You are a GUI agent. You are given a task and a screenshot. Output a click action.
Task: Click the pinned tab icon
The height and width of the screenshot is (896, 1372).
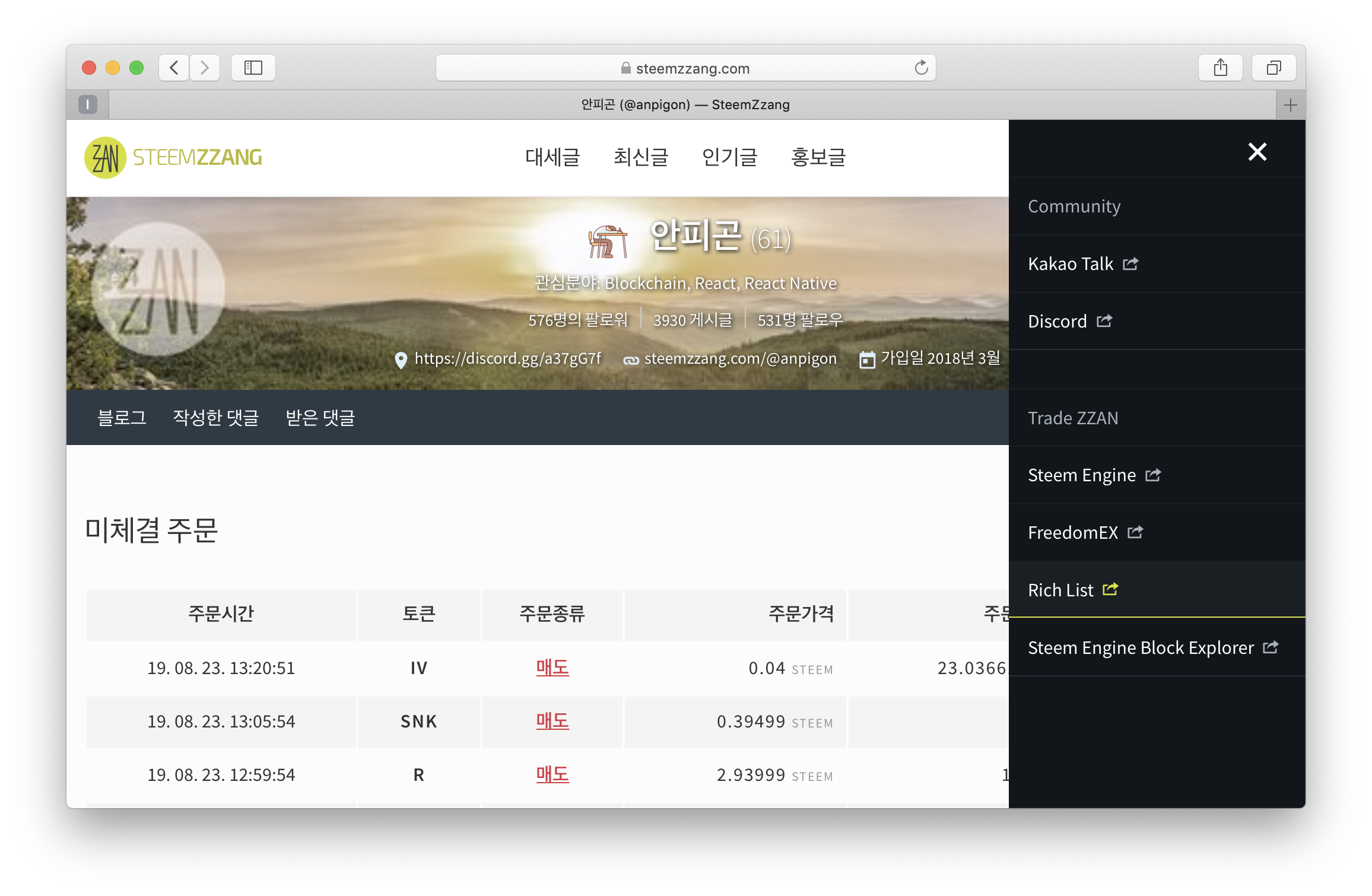click(x=88, y=105)
